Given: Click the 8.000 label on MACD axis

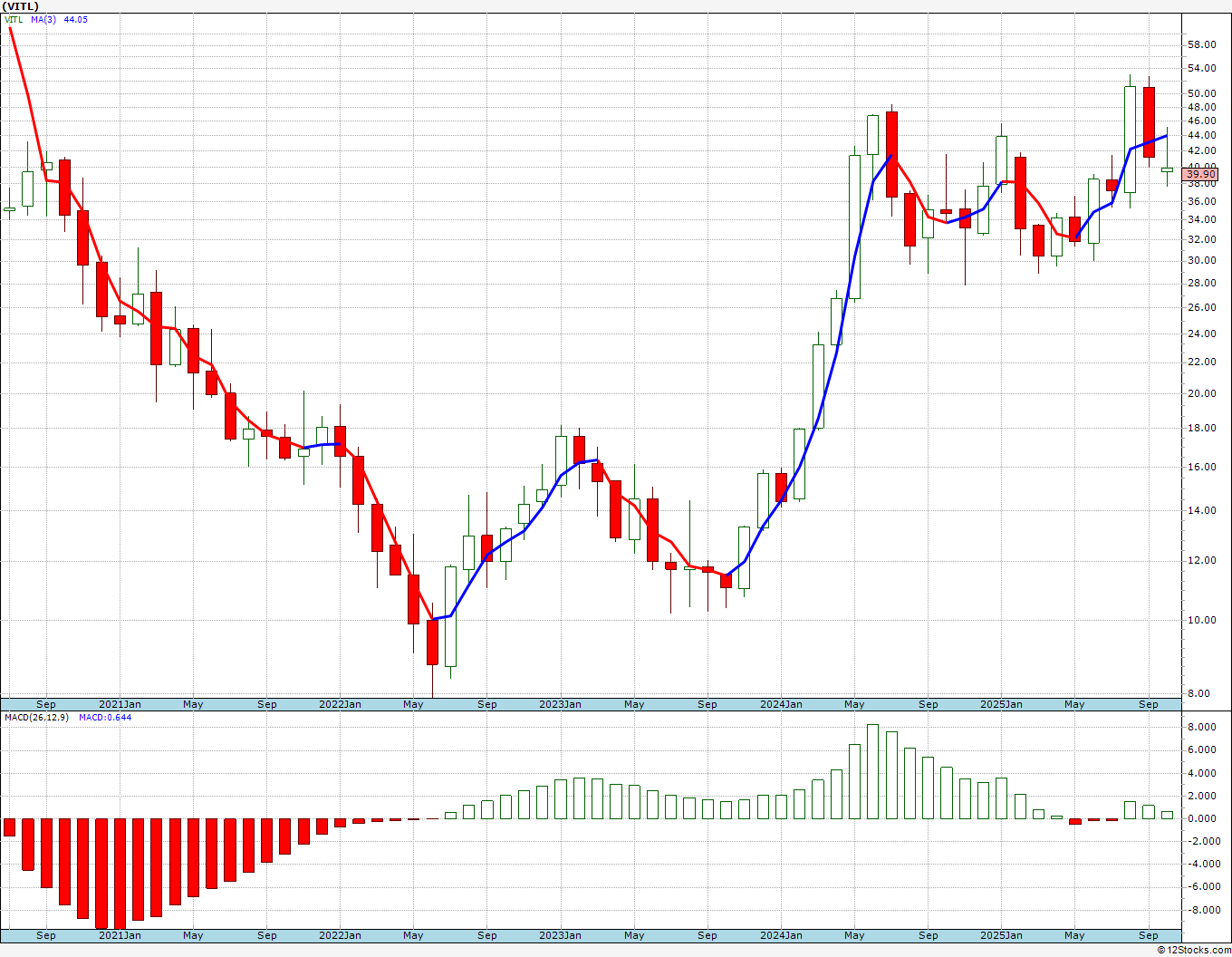Looking at the screenshot, I should (x=1201, y=727).
